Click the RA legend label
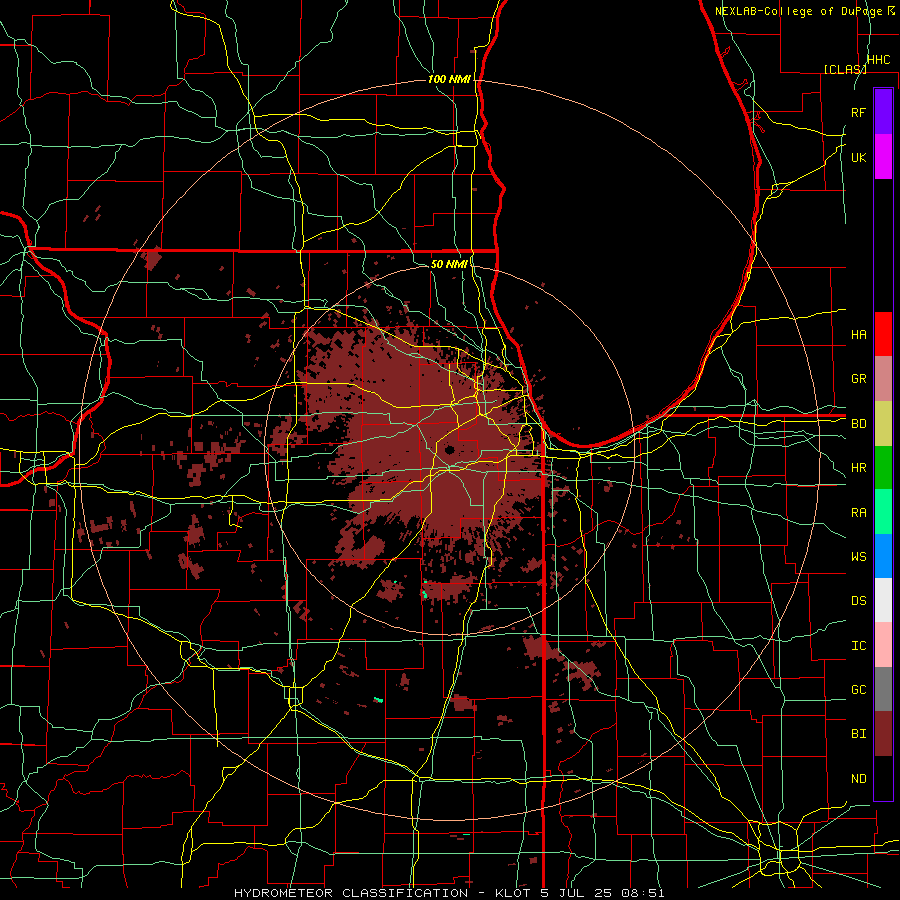Screen dimensions: 900x900 (859, 513)
